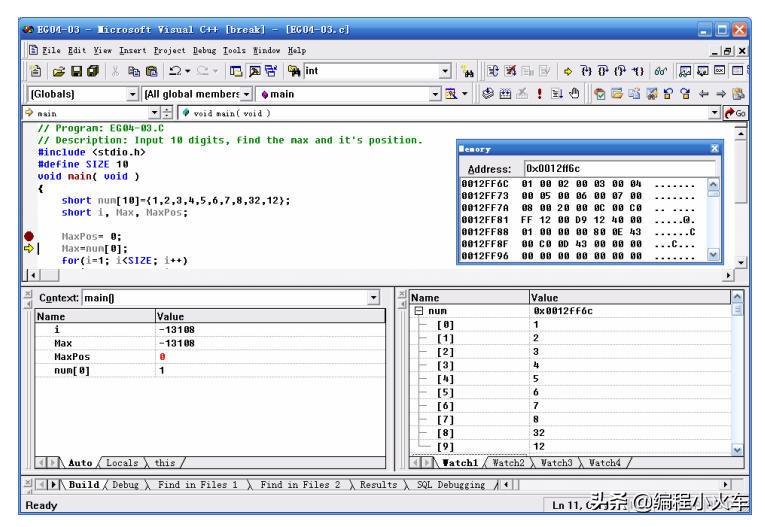The height and width of the screenshot is (527, 765).
Task: Open the Globals class dropdown
Action: (x=132, y=94)
